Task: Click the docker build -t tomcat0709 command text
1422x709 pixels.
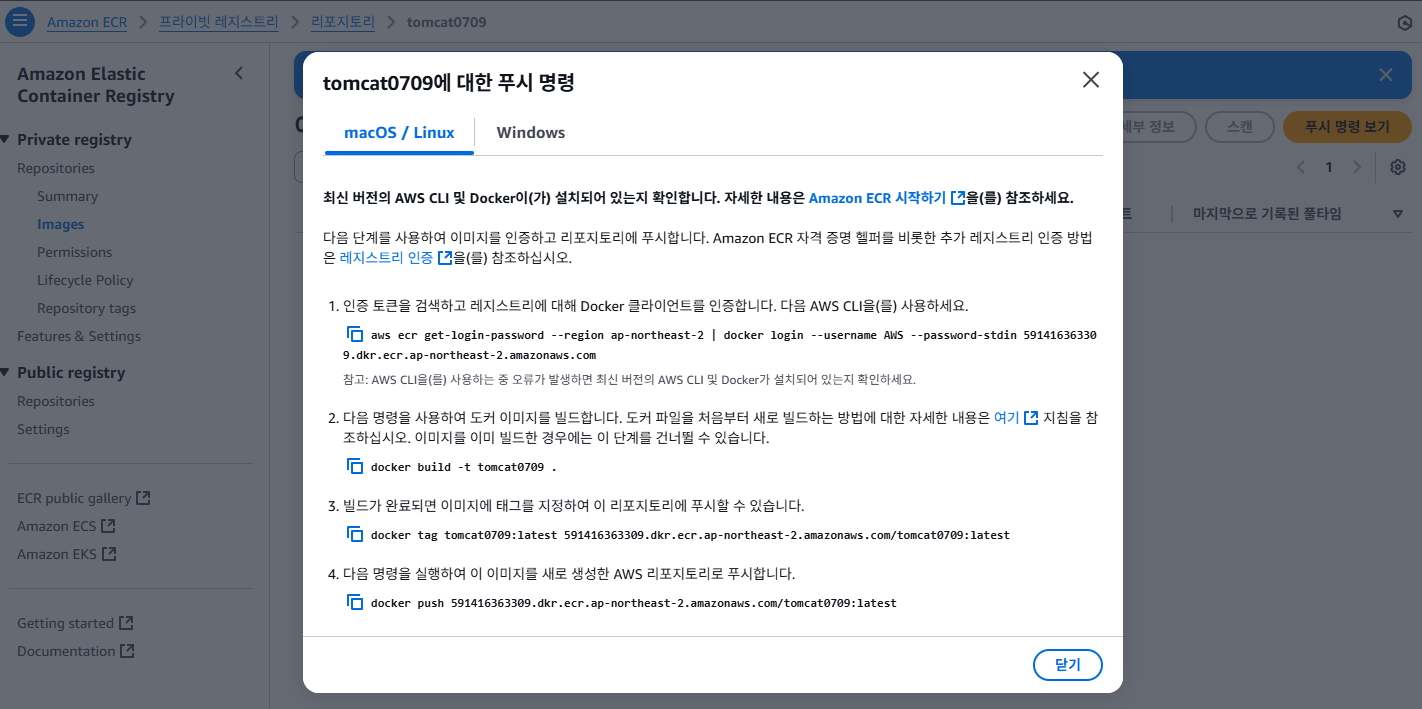Action: coord(463,467)
